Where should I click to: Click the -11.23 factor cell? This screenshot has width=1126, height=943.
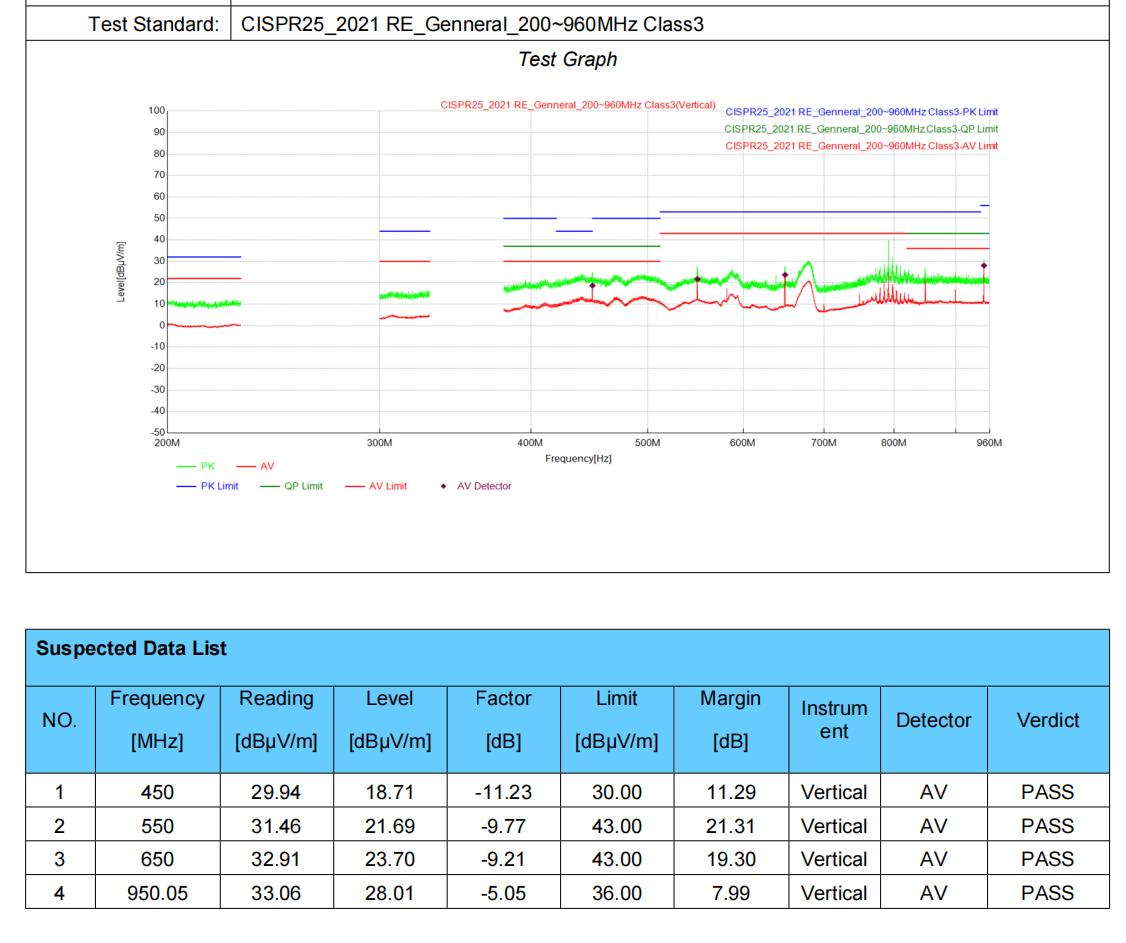click(503, 793)
